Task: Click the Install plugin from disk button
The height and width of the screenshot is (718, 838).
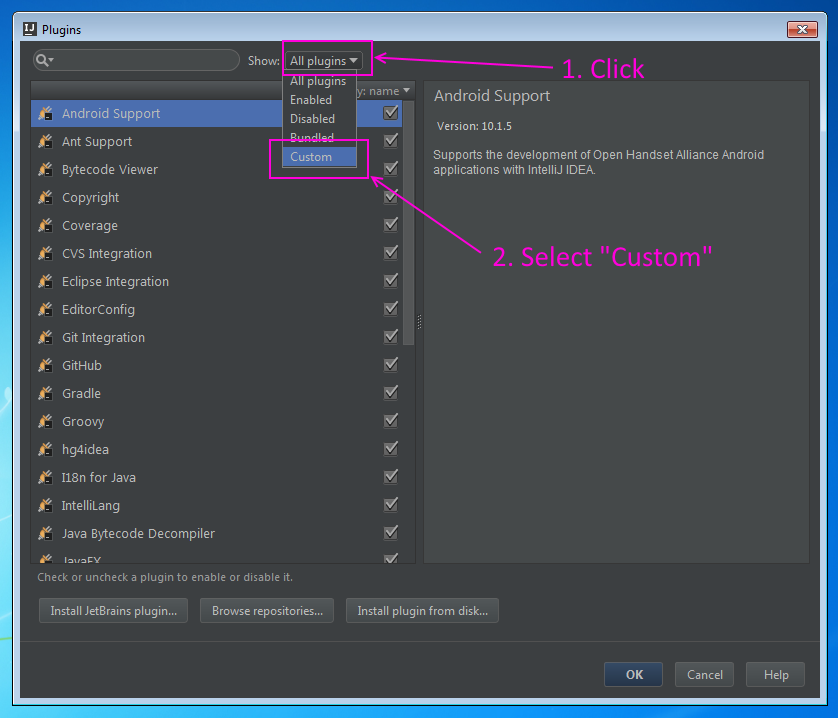Action: coord(422,610)
